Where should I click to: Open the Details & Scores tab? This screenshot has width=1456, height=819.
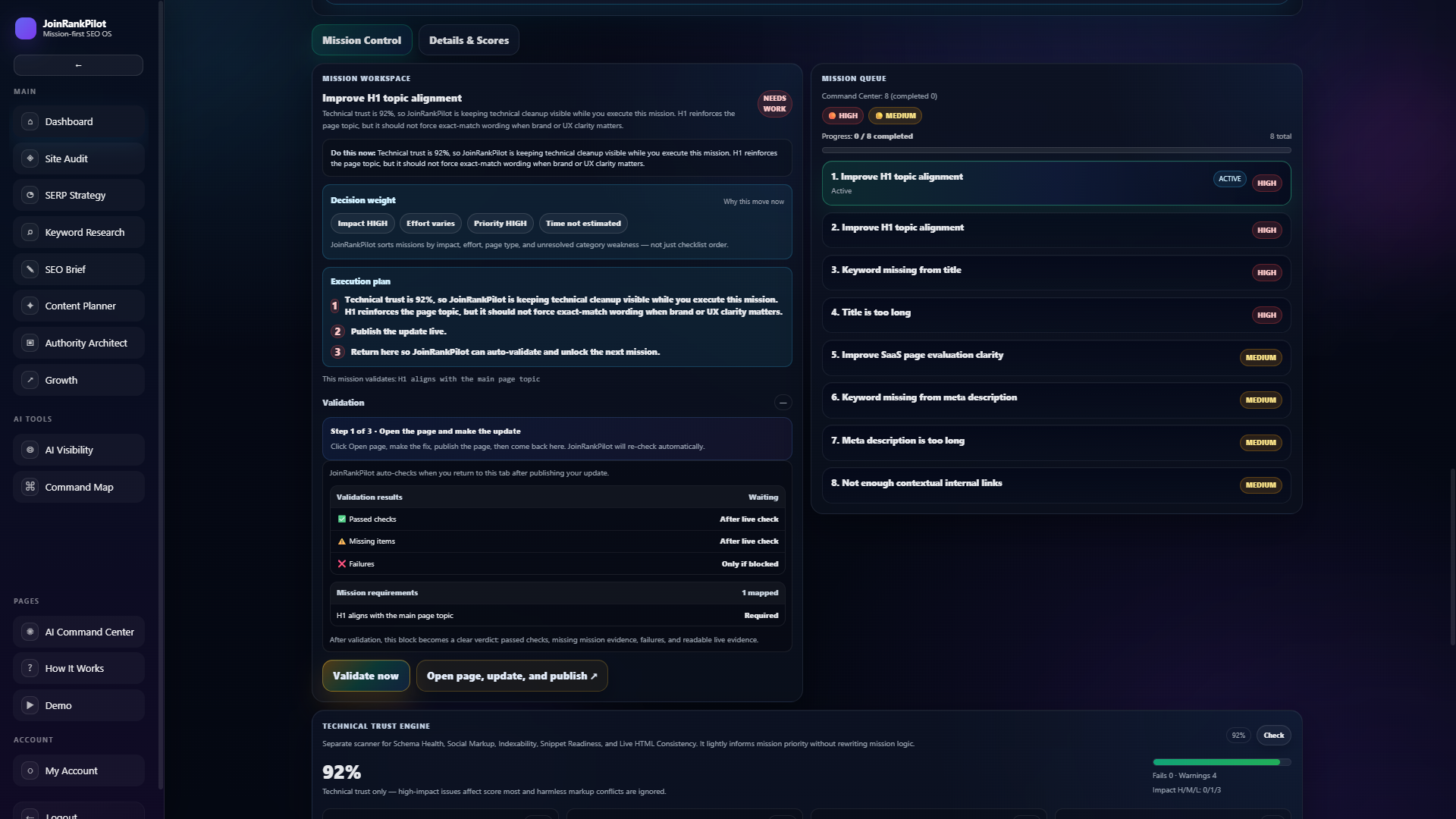coord(469,40)
